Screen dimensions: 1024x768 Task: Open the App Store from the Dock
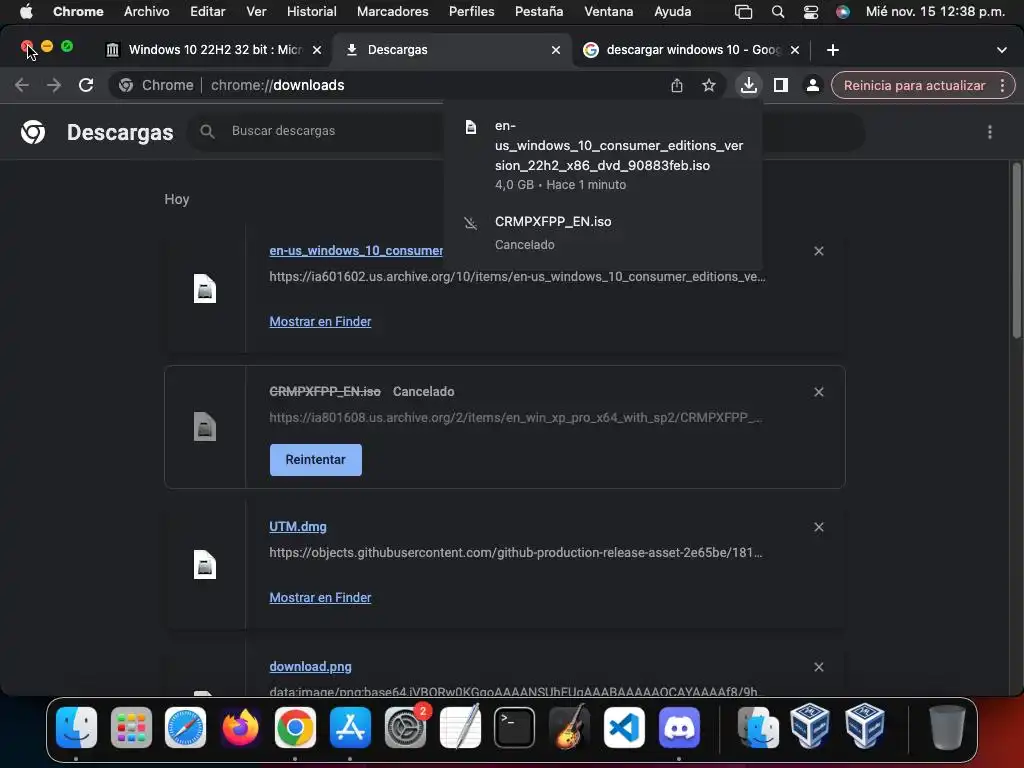[350, 727]
